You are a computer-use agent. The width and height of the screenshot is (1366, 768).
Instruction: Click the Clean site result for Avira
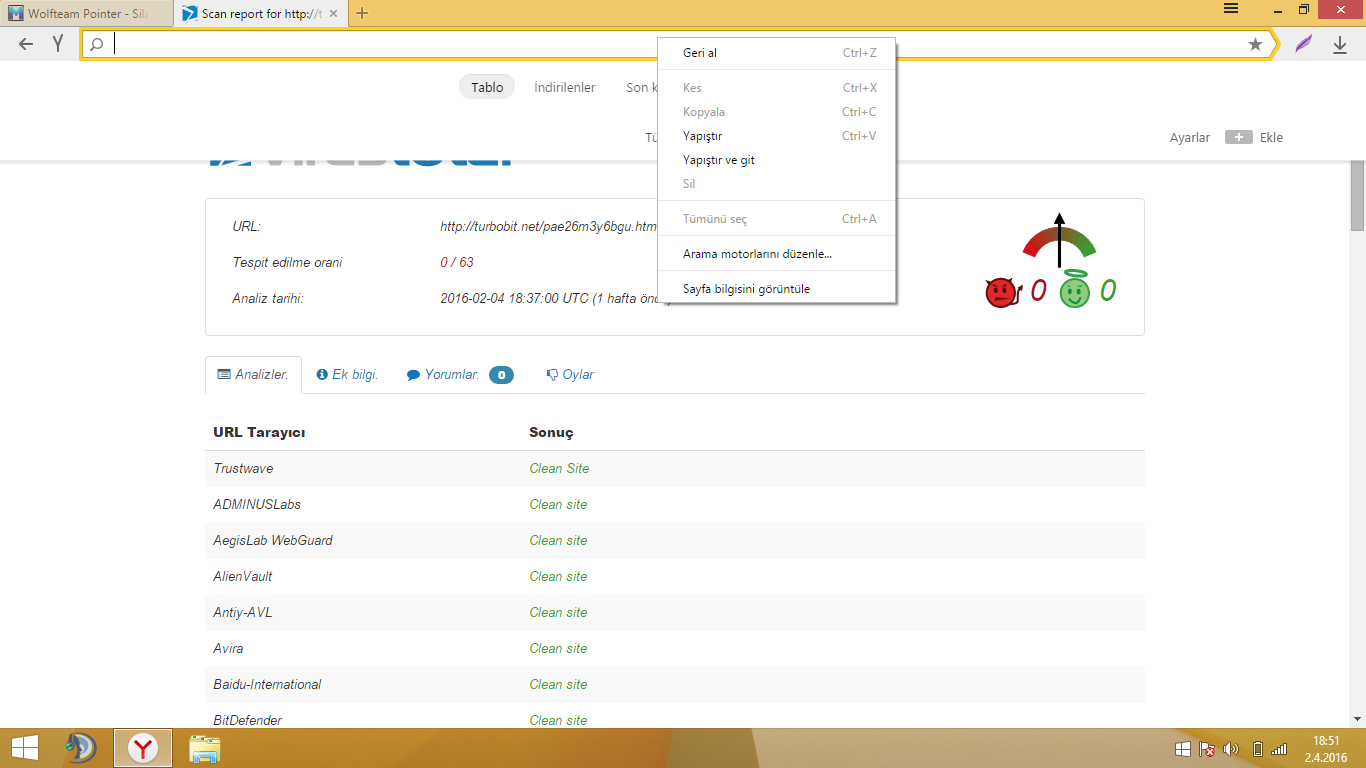click(x=558, y=648)
